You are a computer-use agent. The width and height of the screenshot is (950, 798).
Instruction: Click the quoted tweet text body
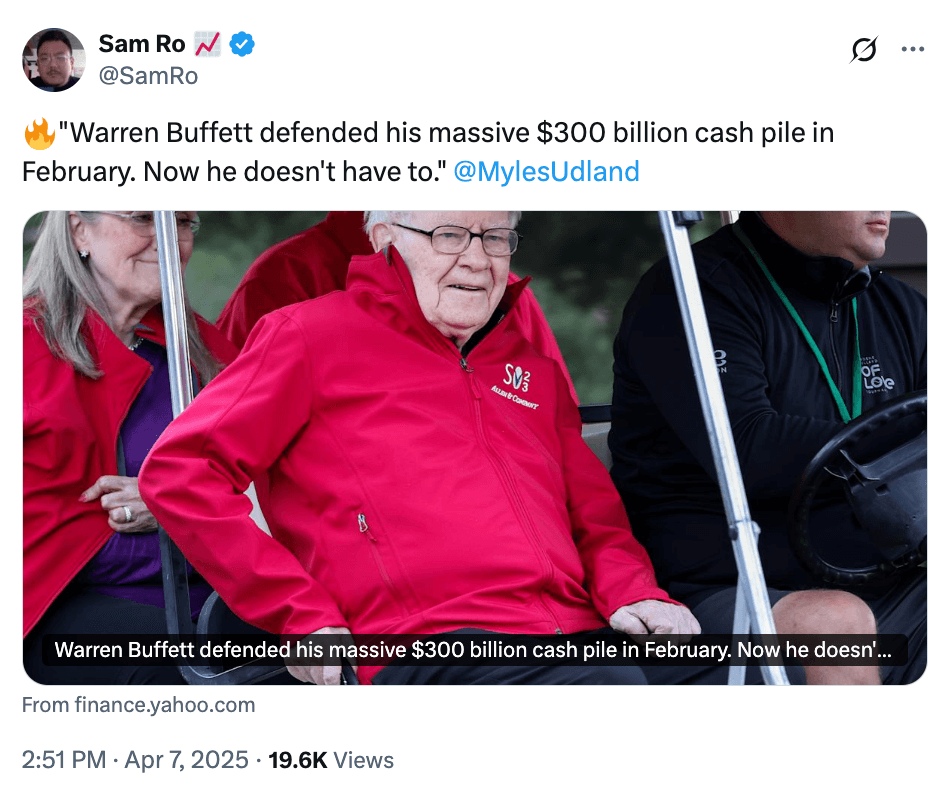click(x=428, y=152)
